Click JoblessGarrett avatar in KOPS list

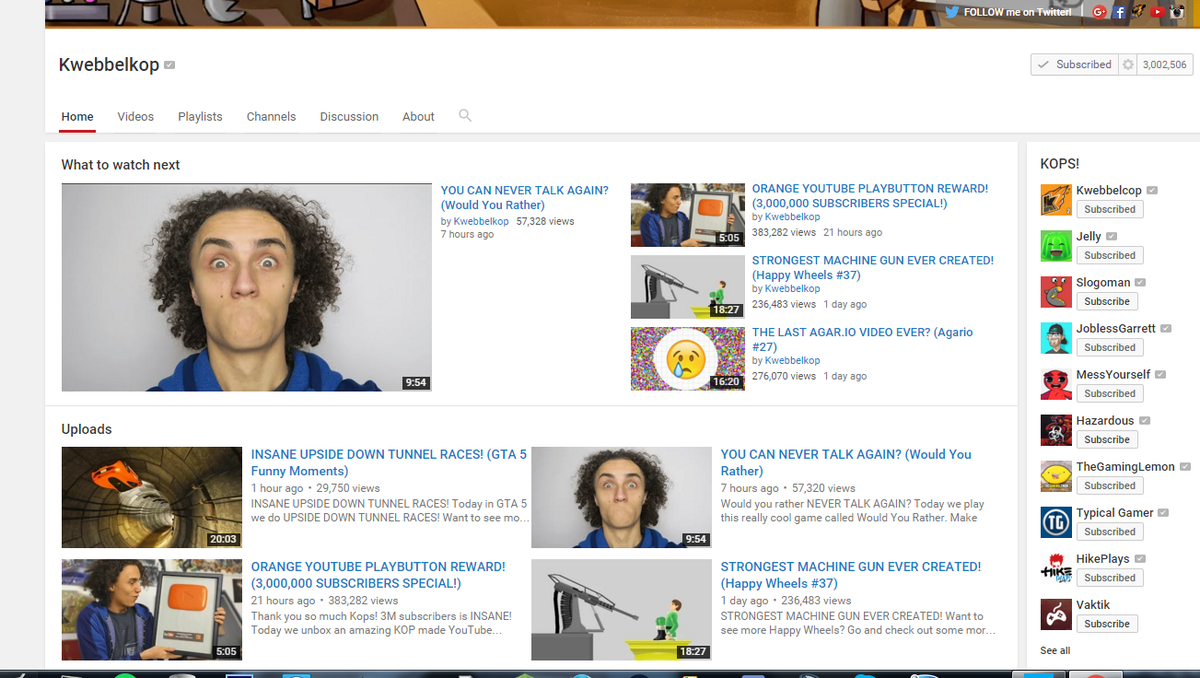click(1056, 338)
